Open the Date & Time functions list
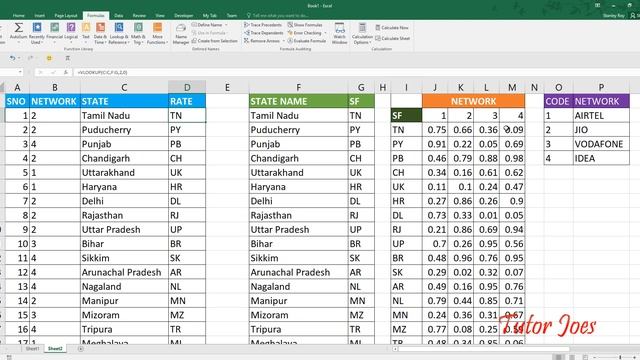The height and width of the screenshot is (360, 640). coord(100,33)
